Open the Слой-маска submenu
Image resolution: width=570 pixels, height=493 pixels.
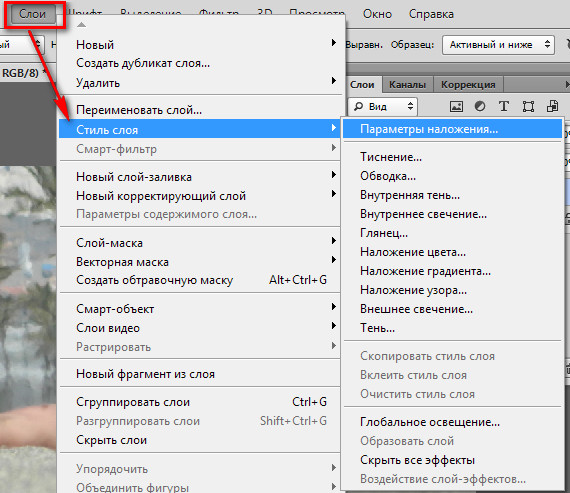pyautogui.click(x=200, y=243)
